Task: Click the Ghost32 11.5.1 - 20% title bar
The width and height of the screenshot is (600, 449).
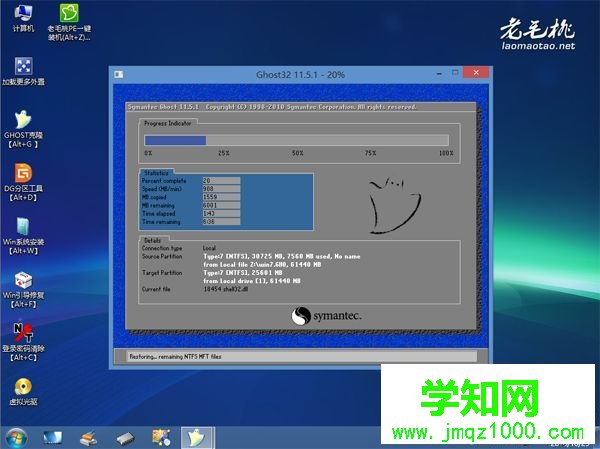Action: pyautogui.click(x=300, y=75)
